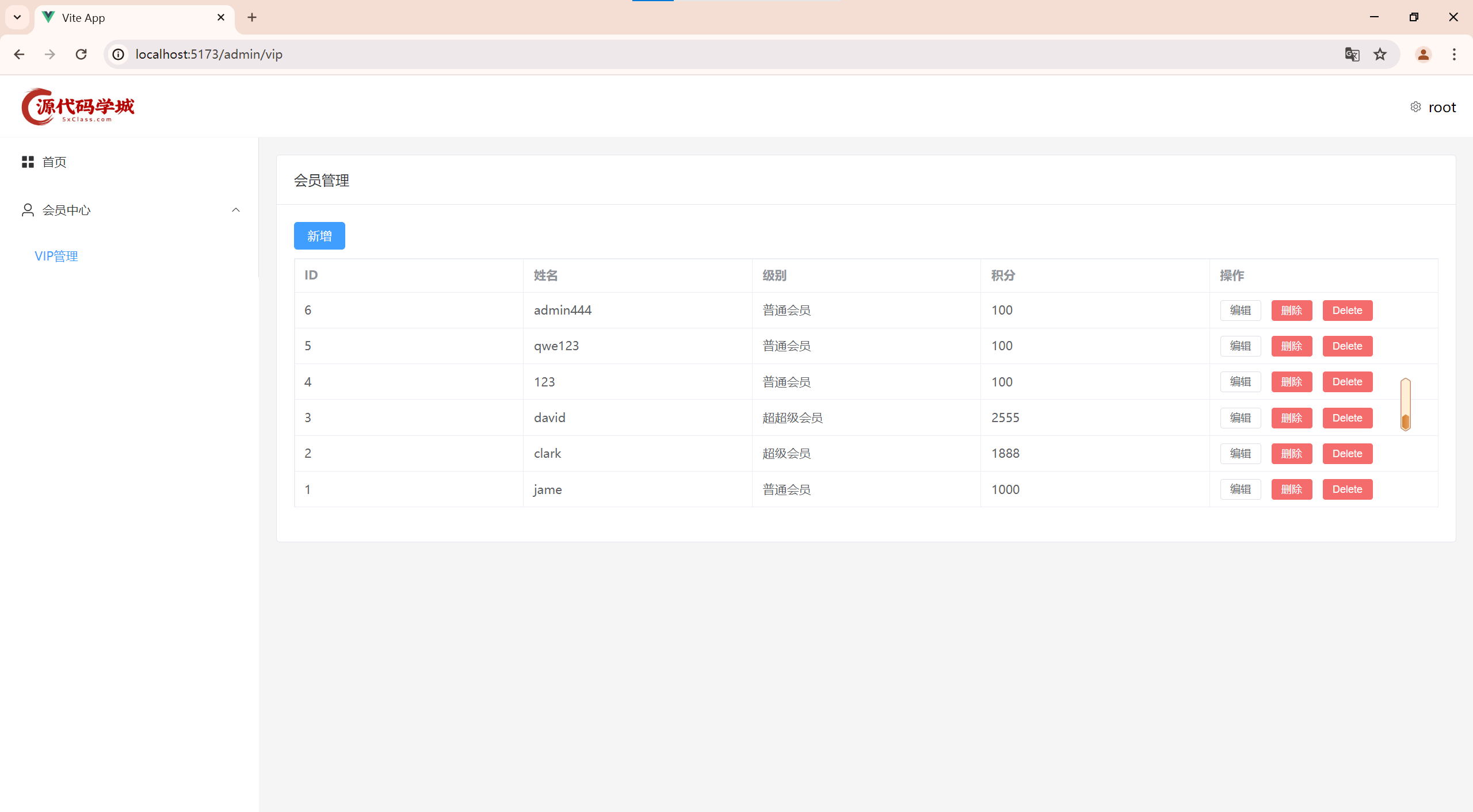Screen dimensions: 1473x812
Task: Click Delete button for clark row
Action: pos(1347,453)
